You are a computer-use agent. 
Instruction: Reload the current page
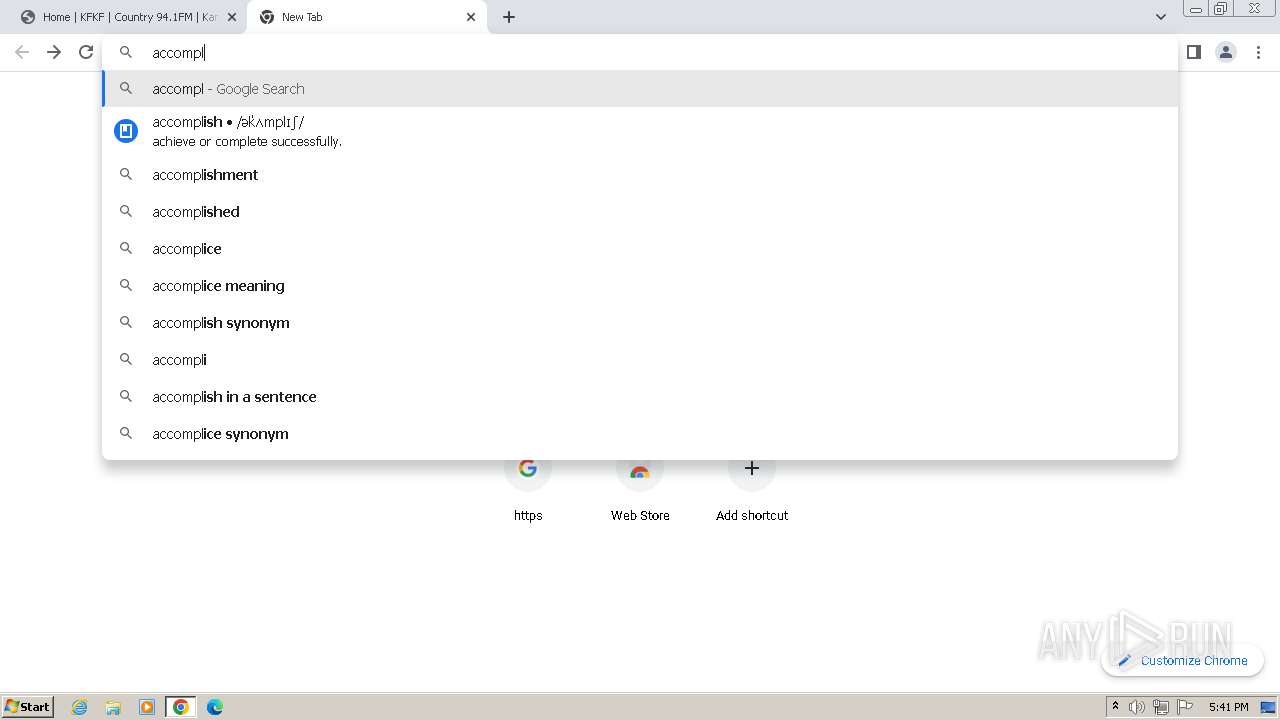86,52
